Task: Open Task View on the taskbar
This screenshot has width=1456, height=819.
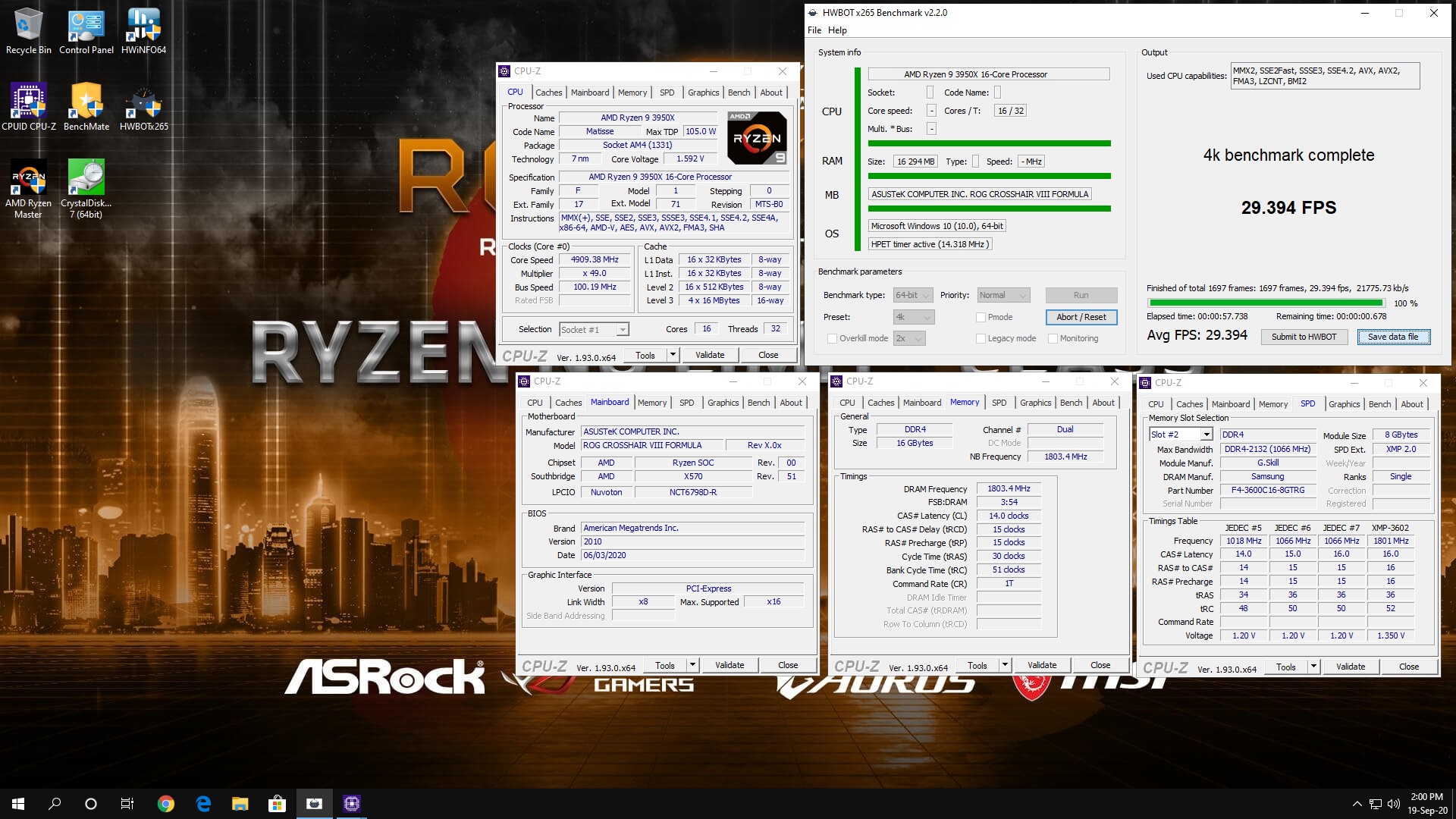Action: click(x=127, y=804)
